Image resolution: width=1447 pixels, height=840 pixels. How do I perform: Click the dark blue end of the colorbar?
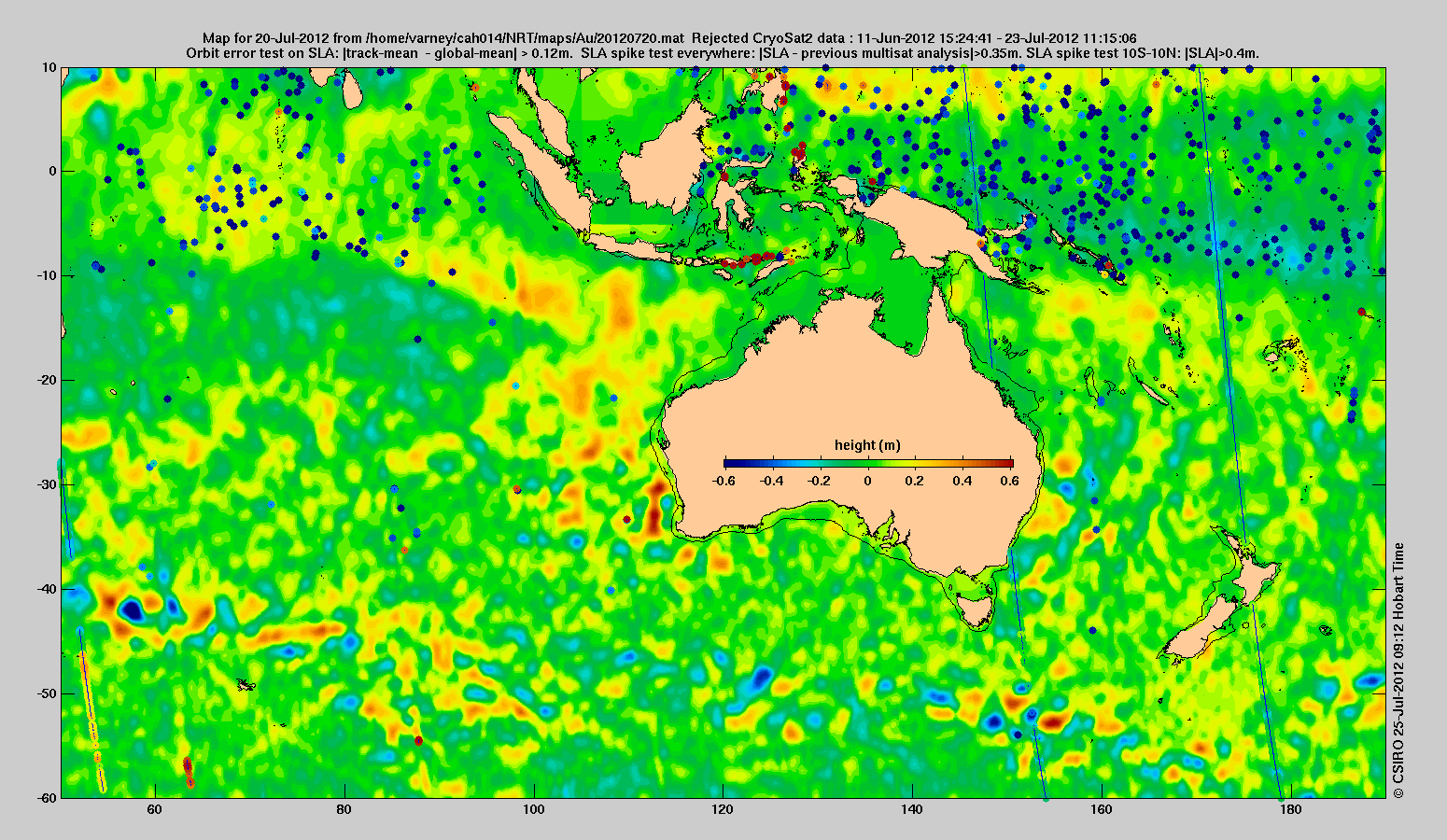[x=728, y=463]
